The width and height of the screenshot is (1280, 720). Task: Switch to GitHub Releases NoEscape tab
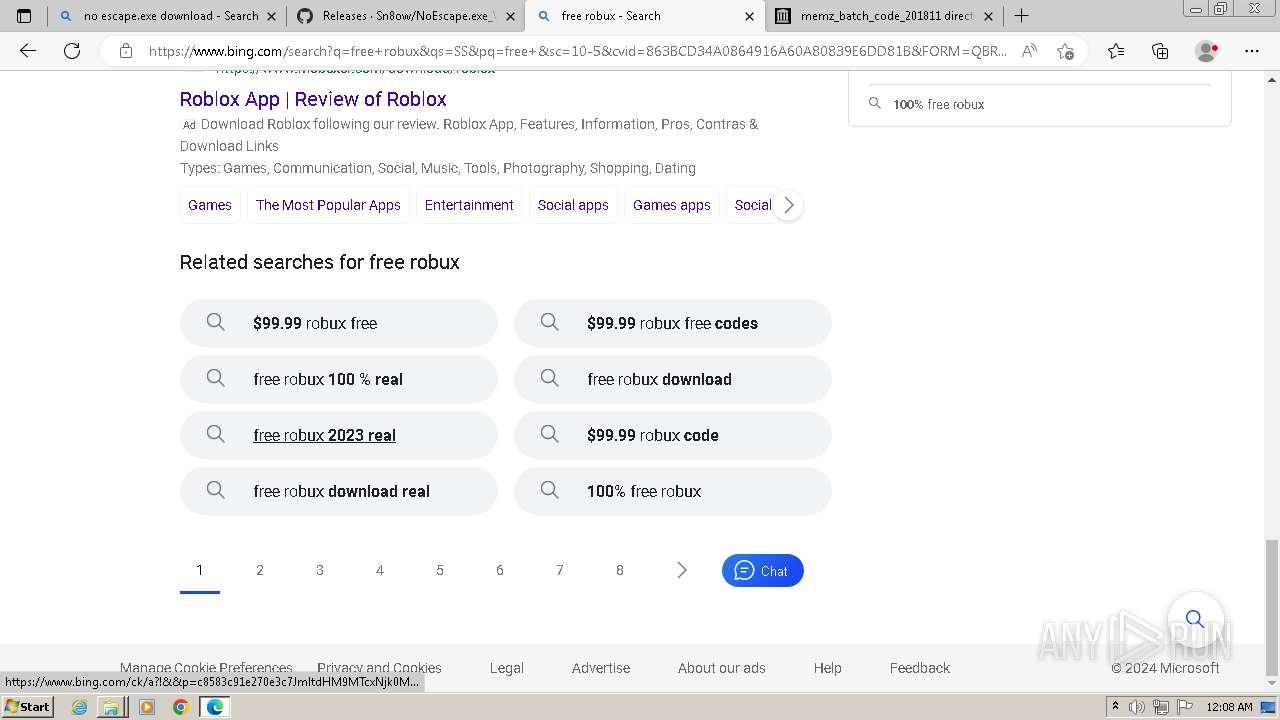[405, 16]
